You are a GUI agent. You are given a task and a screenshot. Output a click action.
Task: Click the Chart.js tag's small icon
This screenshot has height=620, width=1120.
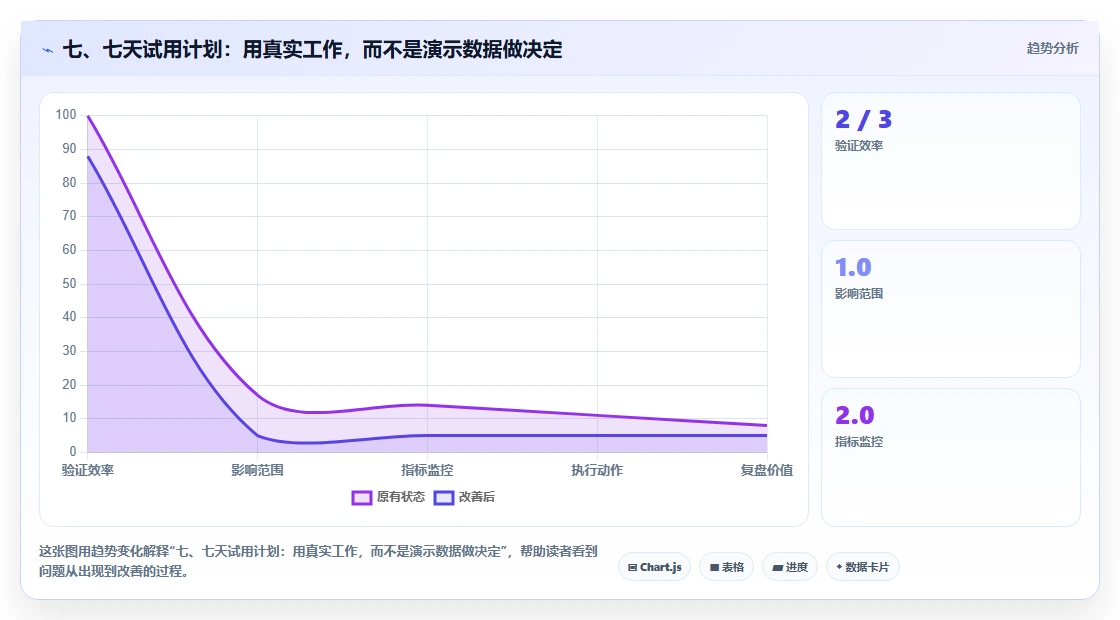click(632, 568)
